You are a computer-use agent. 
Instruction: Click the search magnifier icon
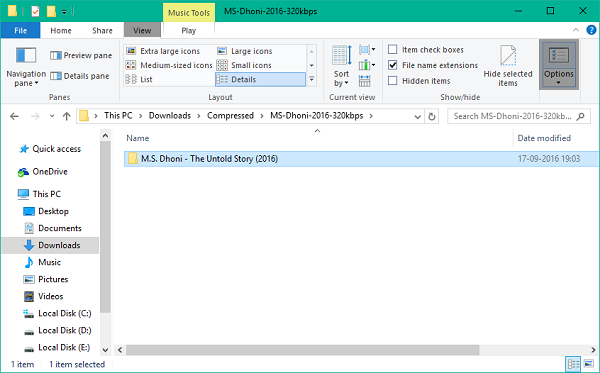pos(580,116)
